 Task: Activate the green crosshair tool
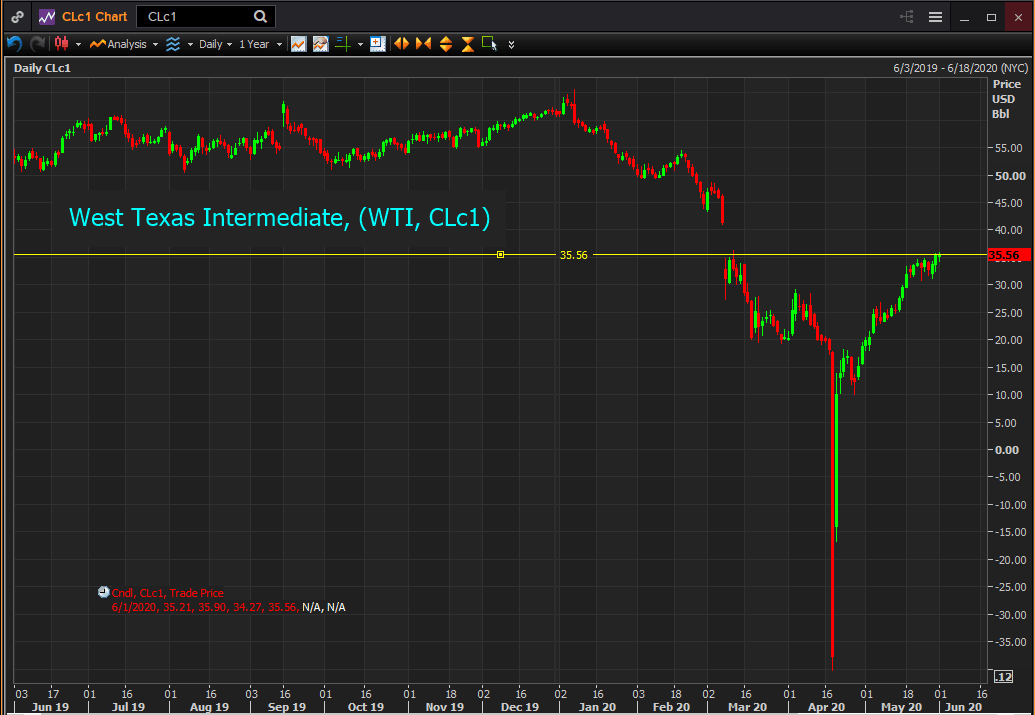(343, 44)
